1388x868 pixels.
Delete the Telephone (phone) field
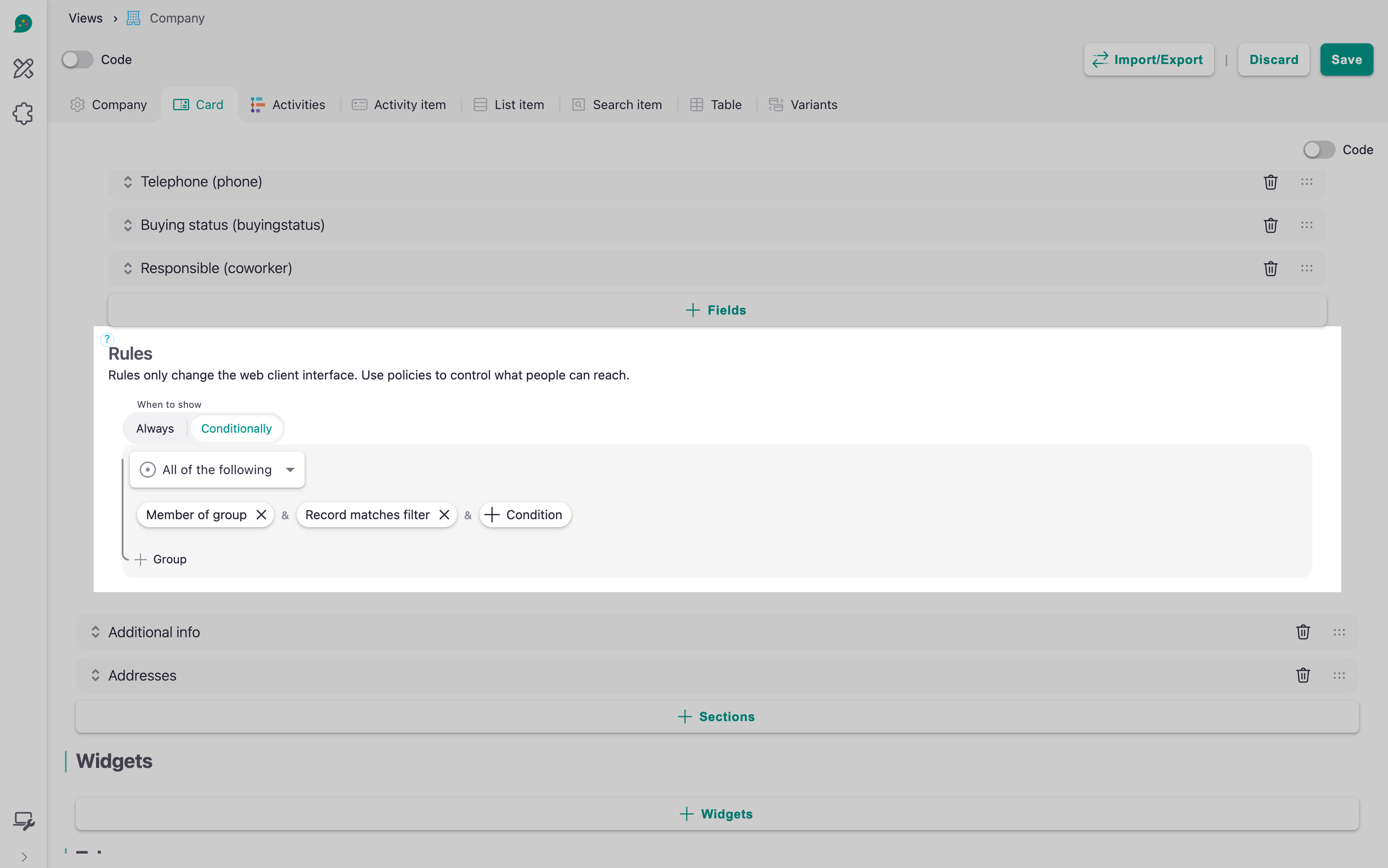(1270, 182)
